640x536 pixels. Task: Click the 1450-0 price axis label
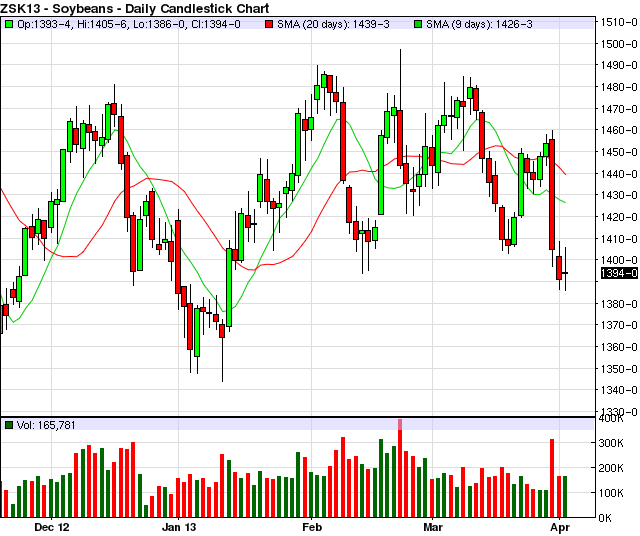click(619, 152)
